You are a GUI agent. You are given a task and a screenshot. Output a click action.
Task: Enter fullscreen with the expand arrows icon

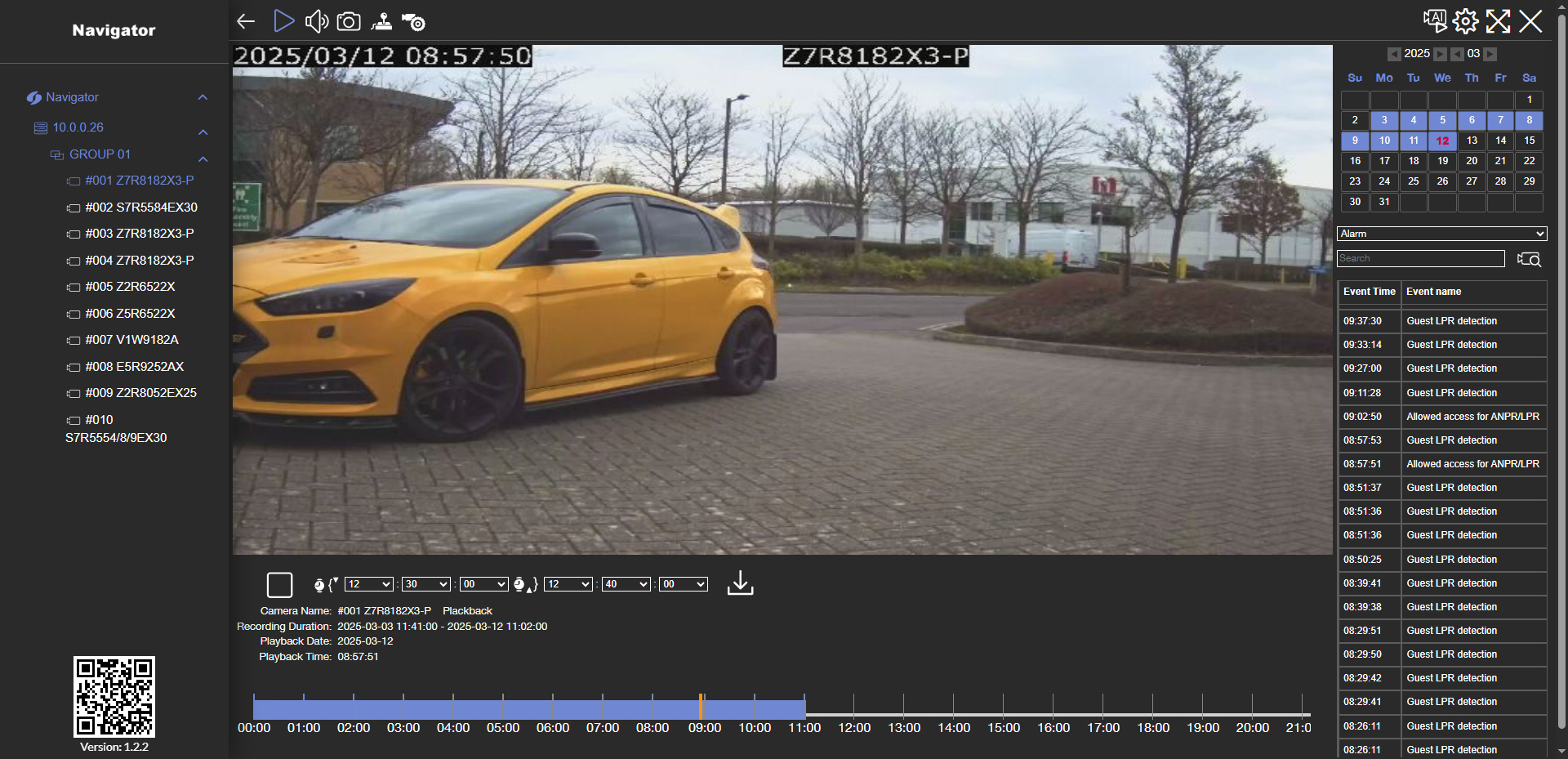[1498, 21]
